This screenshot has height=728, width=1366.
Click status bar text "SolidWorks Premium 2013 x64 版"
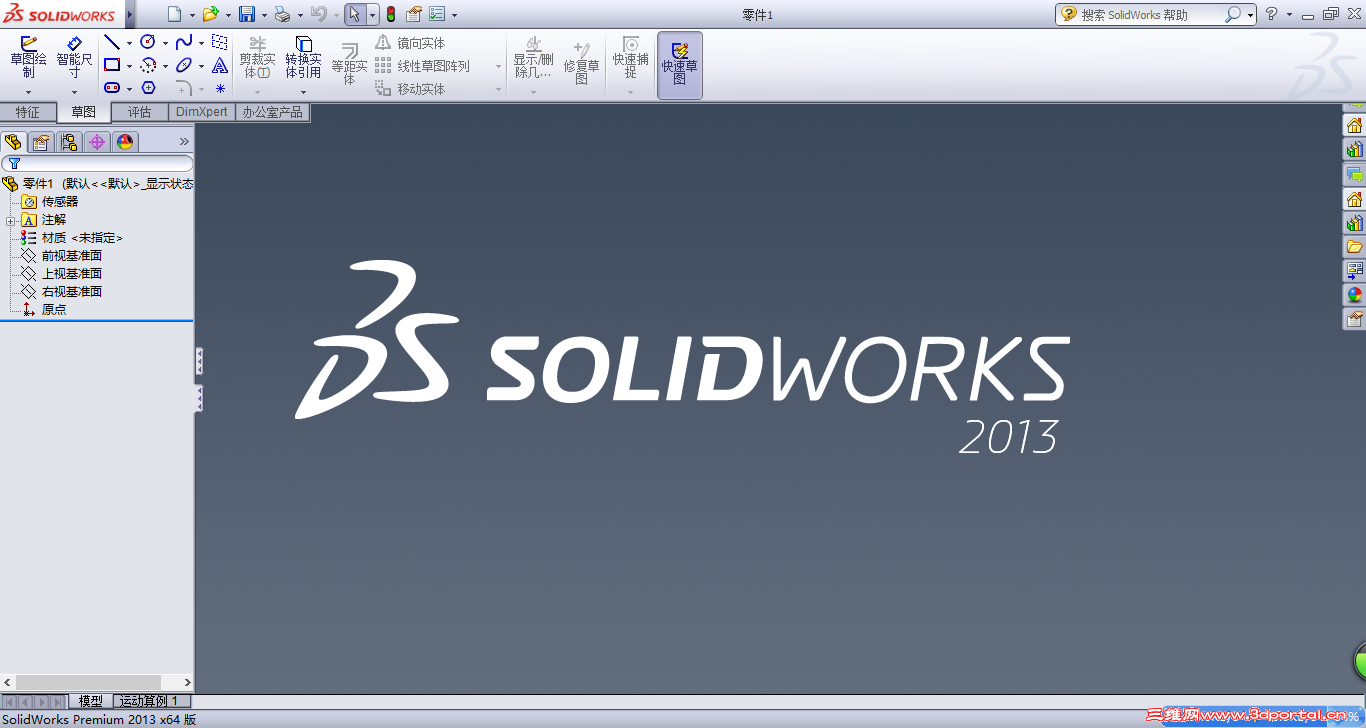pos(99,719)
